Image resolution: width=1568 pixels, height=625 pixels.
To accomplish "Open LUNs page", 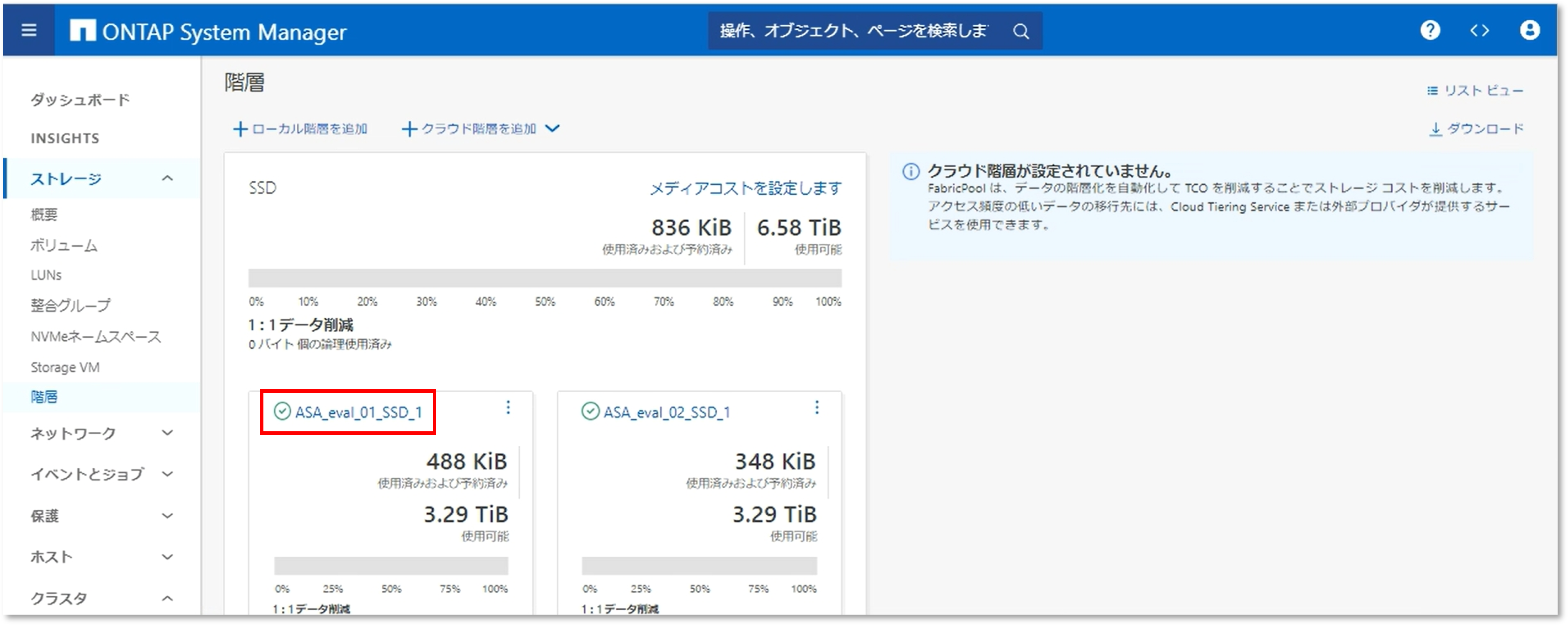I will pos(46,275).
